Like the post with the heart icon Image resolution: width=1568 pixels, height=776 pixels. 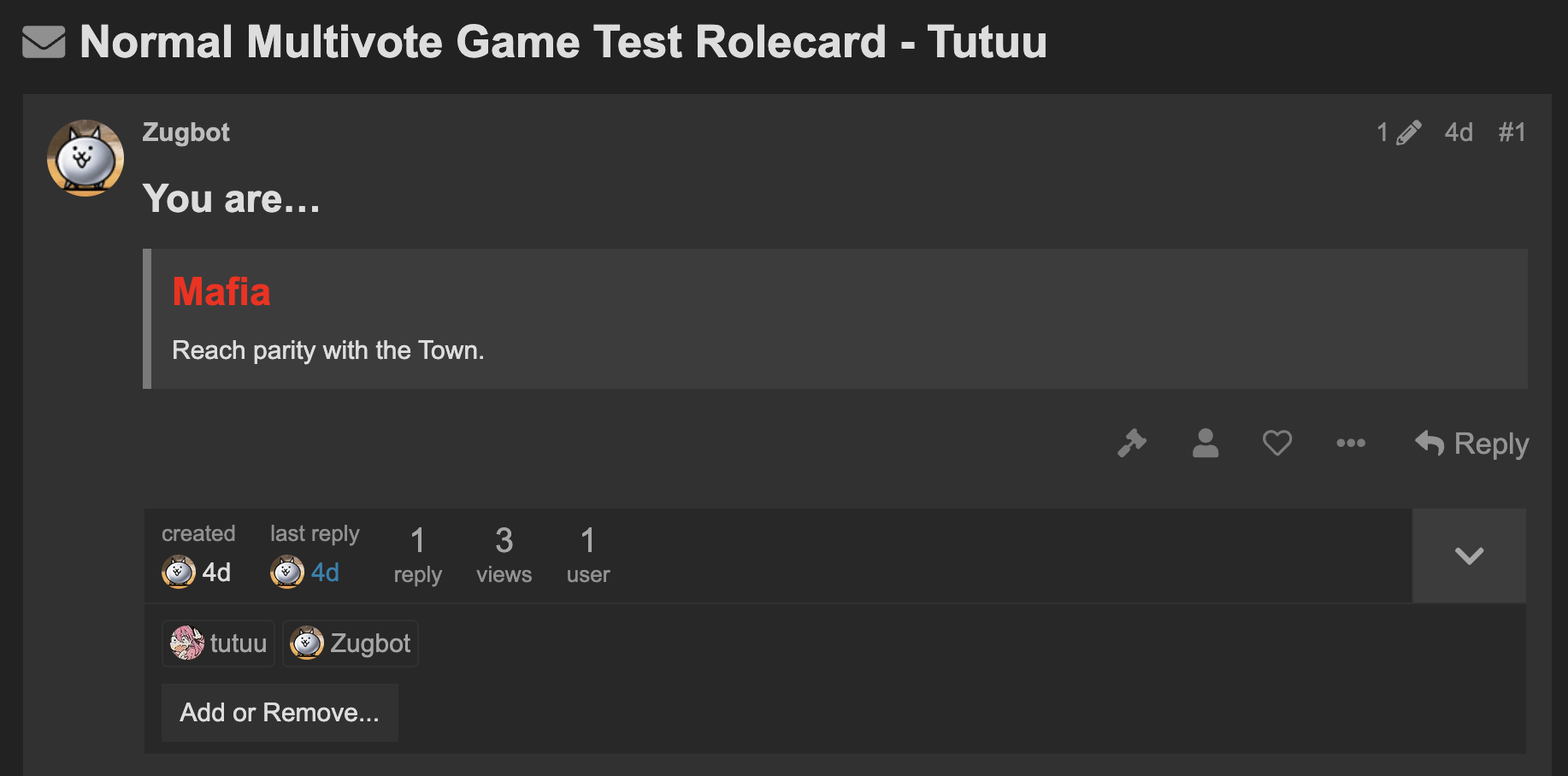pyautogui.click(x=1277, y=443)
